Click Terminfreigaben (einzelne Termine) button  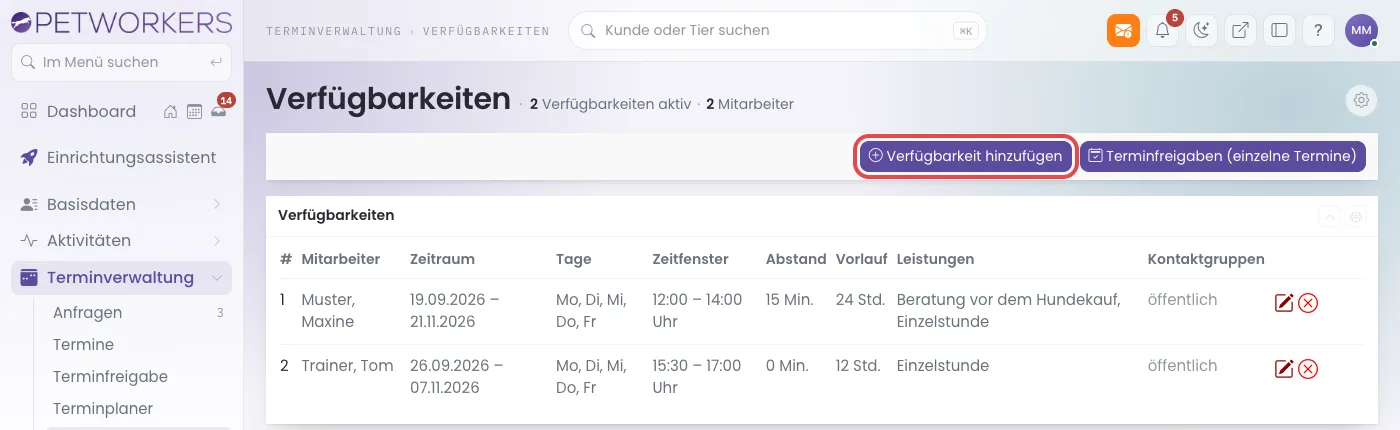[x=1222, y=156]
